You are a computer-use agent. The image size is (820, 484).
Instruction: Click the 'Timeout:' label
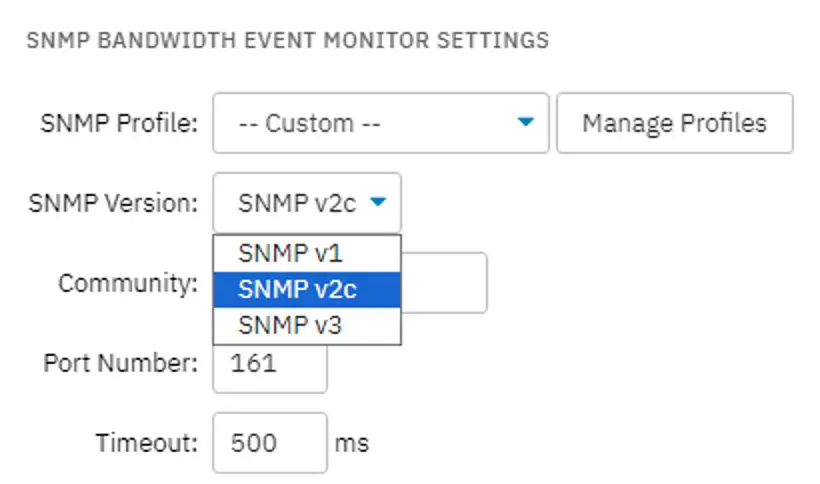pyautogui.click(x=147, y=443)
